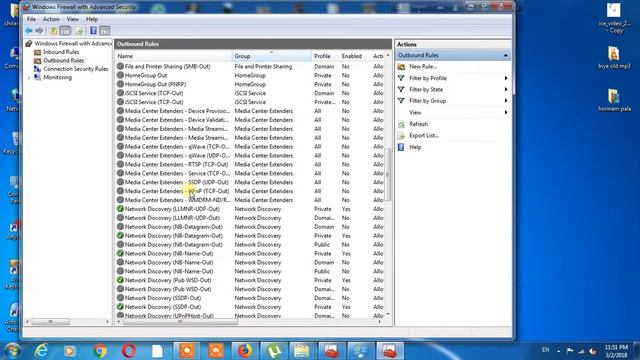Screen dimensions: 640x360
Task: Click the Refresh icon in Actions pane
Action: point(401,124)
